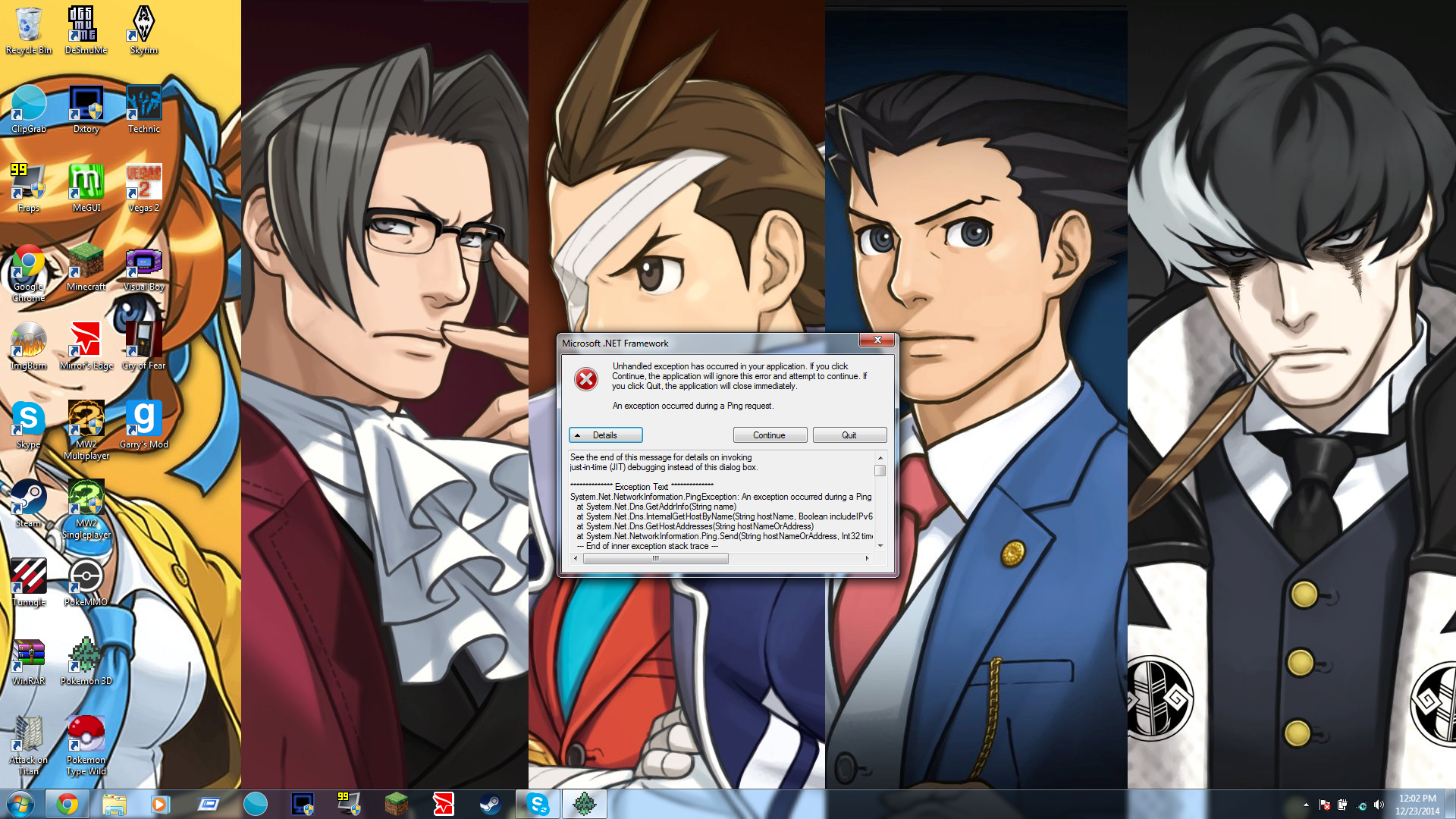
Task: Click the MW2 Multiplayer desktop shortcut
Action: (86, 430)
